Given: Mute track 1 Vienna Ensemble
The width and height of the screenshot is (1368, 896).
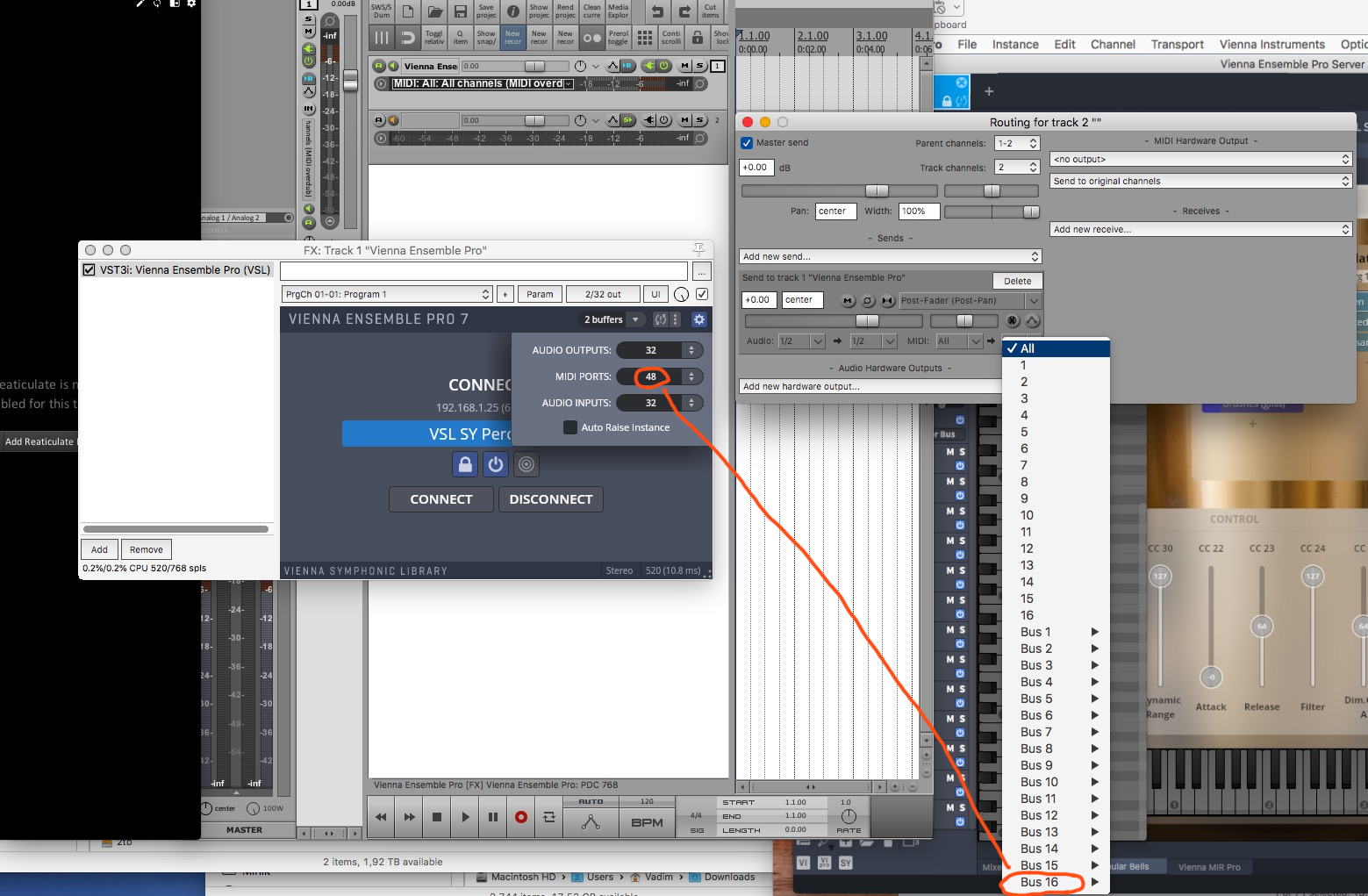Looking at the screenshot, I should coord(685,66).
